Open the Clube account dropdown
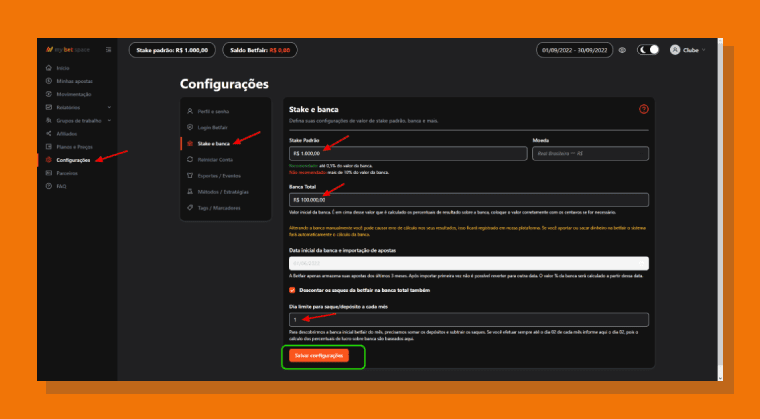This screenshot has width=760, height=419. [x=688, y=50]
